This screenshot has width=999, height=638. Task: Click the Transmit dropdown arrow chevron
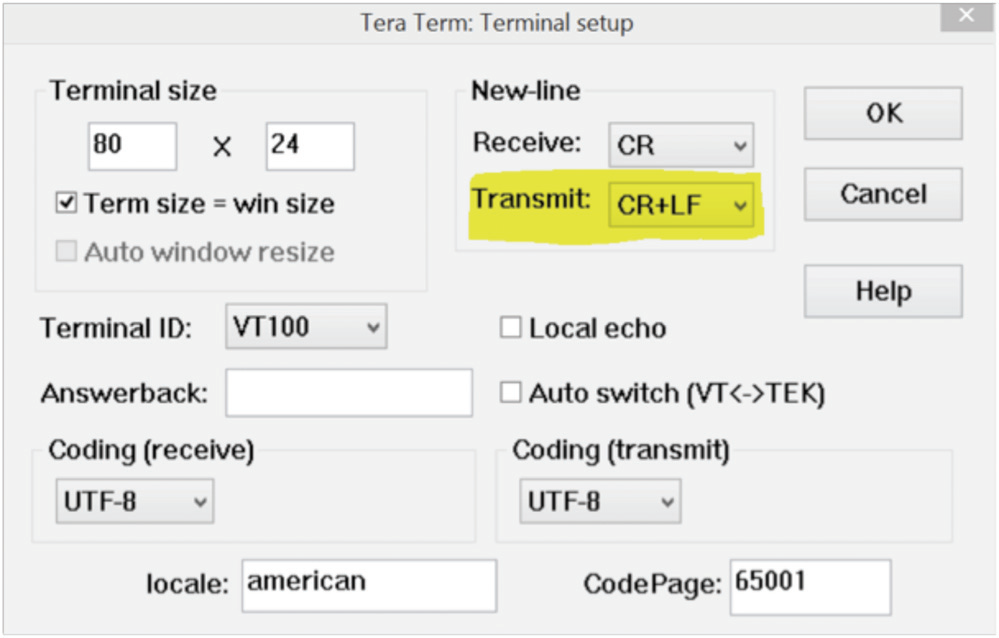[740, 206]
